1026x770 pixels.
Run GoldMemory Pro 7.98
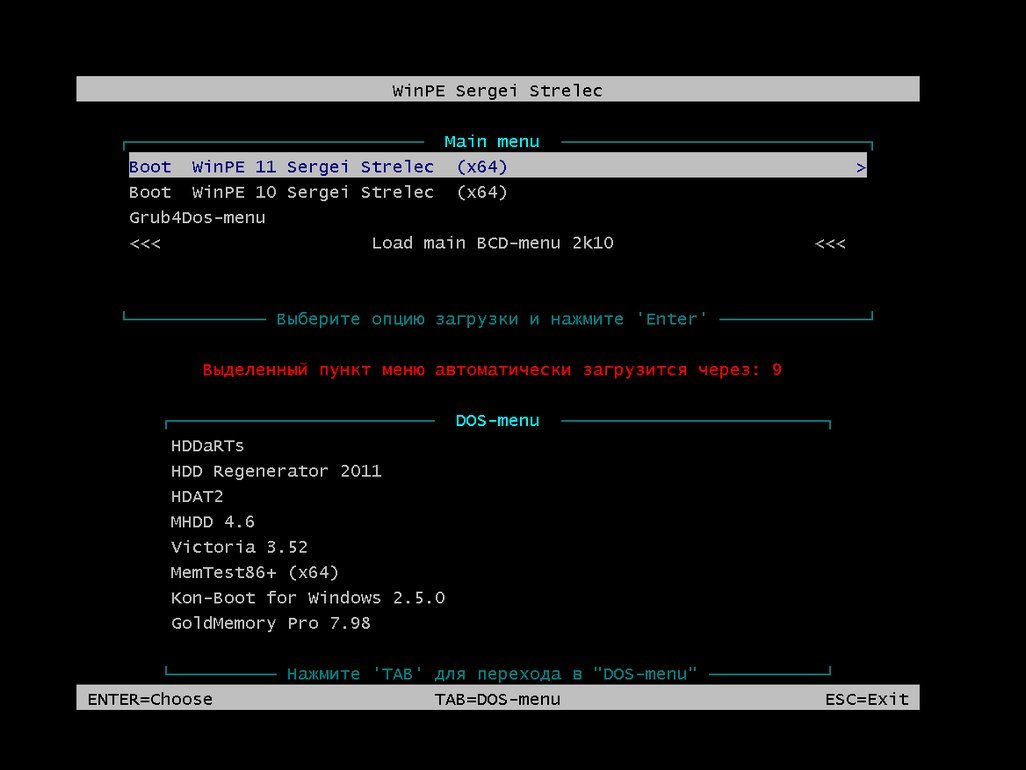click(x=271, y=623)
